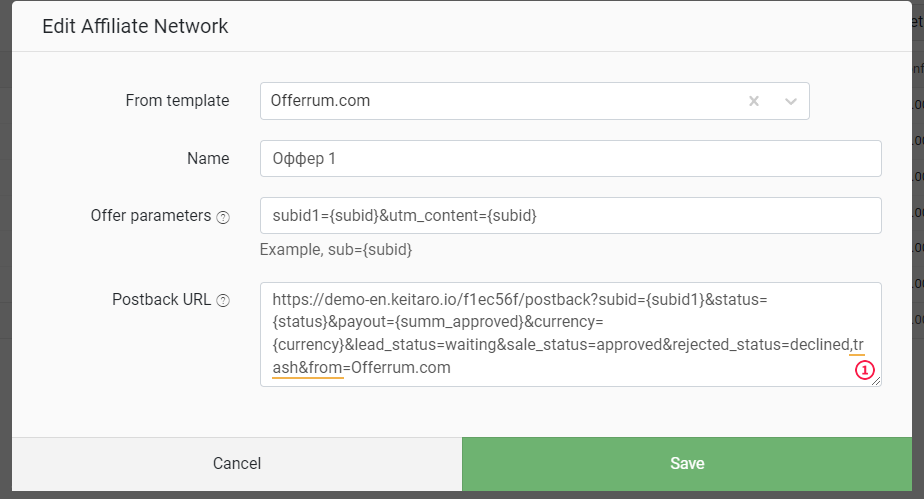
Task: Click the Offer parameters label text
Action: [151, 216]
